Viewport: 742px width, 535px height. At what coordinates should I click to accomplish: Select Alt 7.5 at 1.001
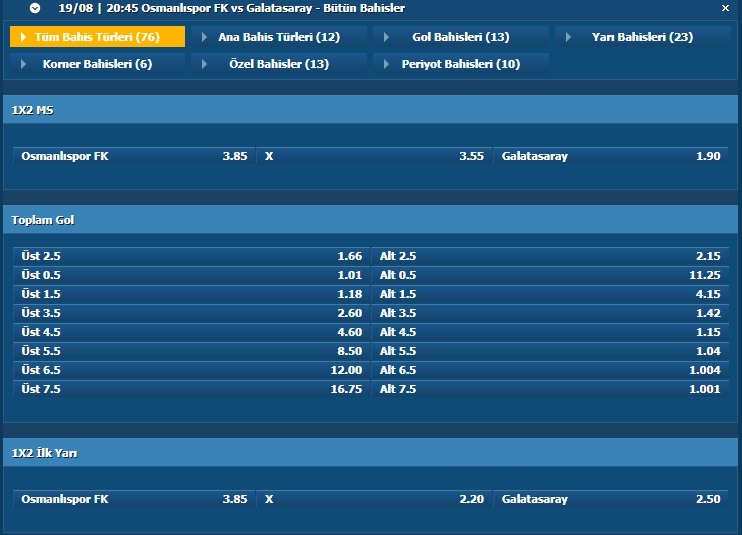[x=550, y=388]
